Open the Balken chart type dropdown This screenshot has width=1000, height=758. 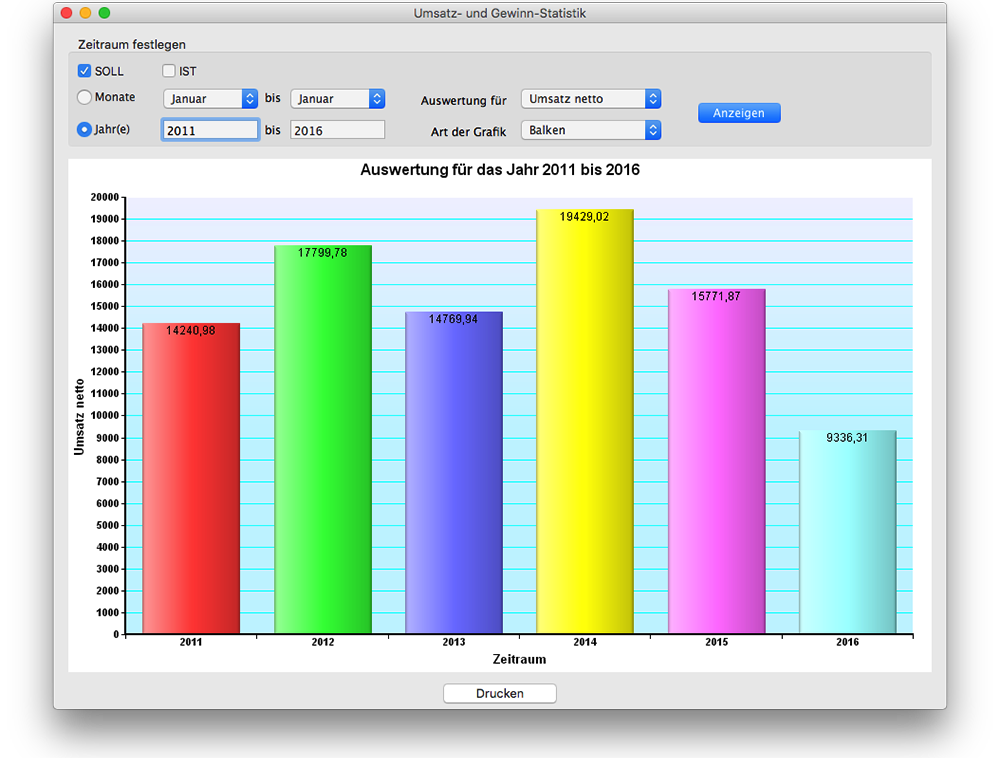(x=591, y=130)
